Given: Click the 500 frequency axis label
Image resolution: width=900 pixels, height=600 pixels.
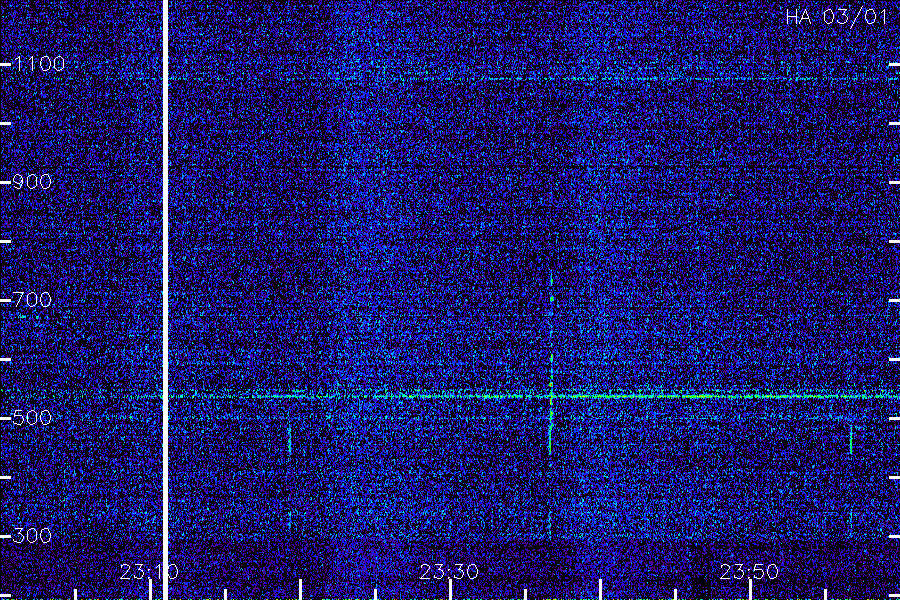Looking at the screenshot, I should point(32,417).
